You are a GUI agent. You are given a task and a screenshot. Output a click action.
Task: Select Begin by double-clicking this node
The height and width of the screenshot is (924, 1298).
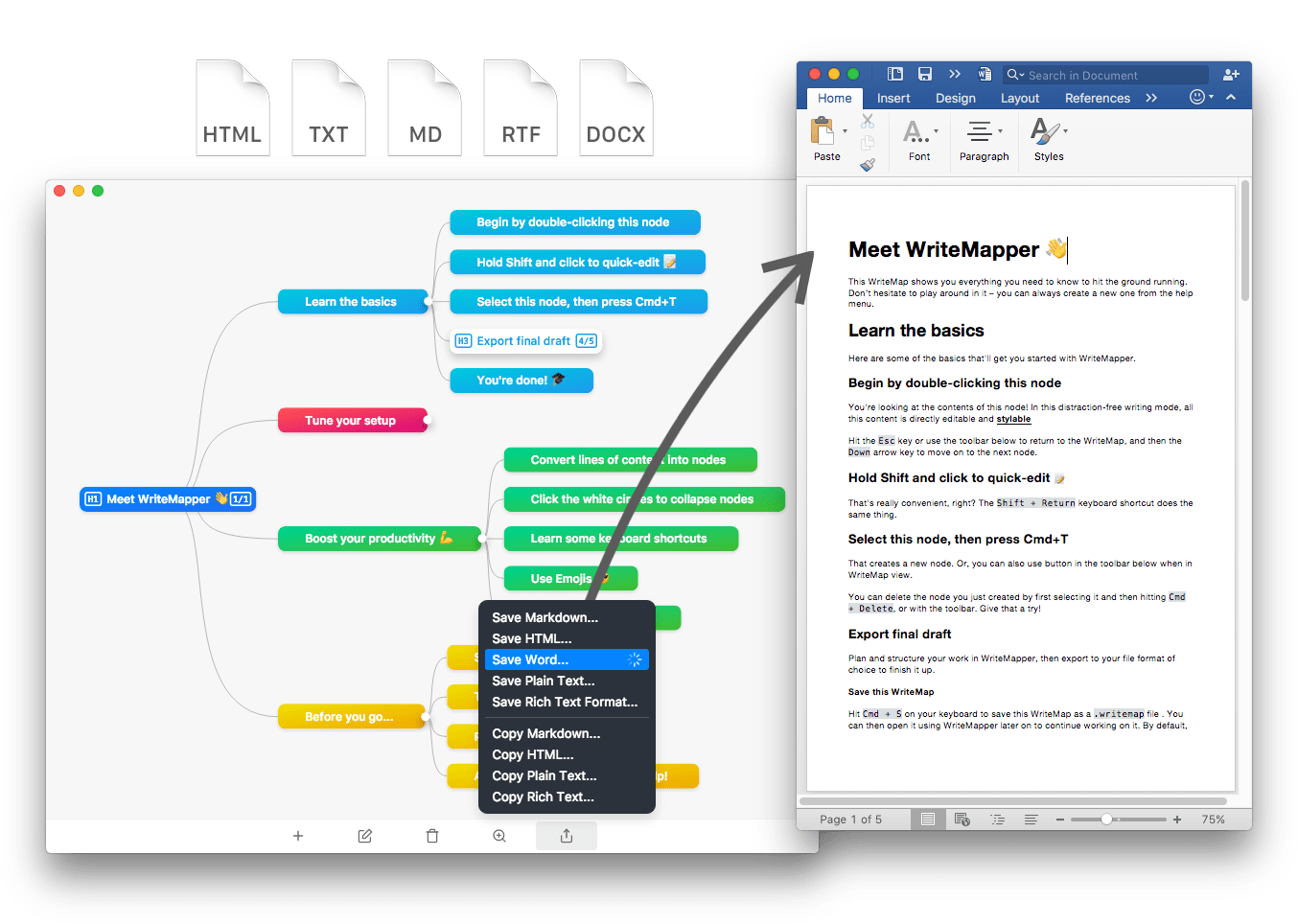point(574,222)
